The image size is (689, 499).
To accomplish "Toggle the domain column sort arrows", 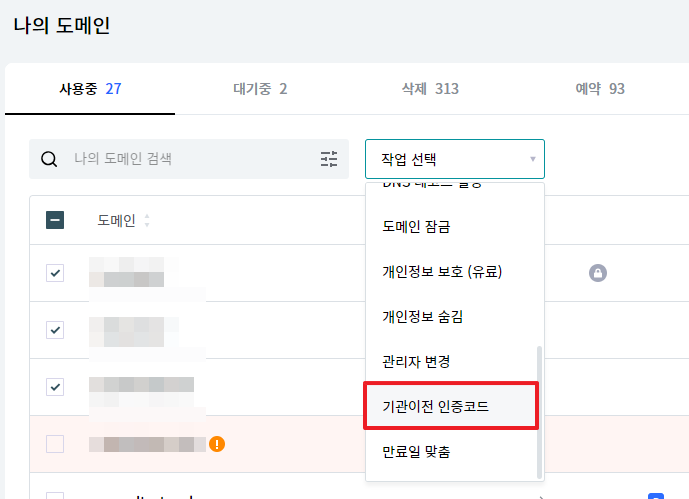I will click(147, 221).
